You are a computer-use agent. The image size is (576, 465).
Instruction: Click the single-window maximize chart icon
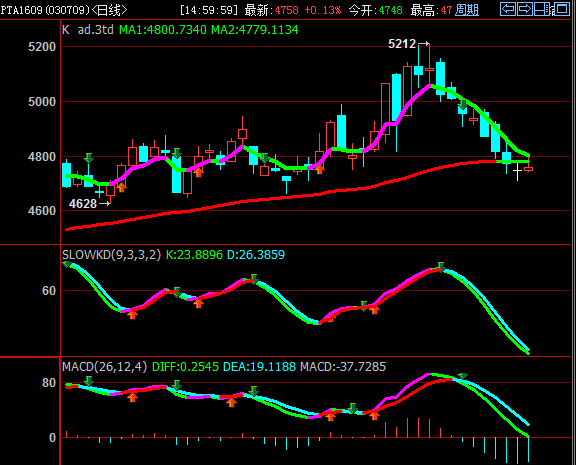click(561, 9)
